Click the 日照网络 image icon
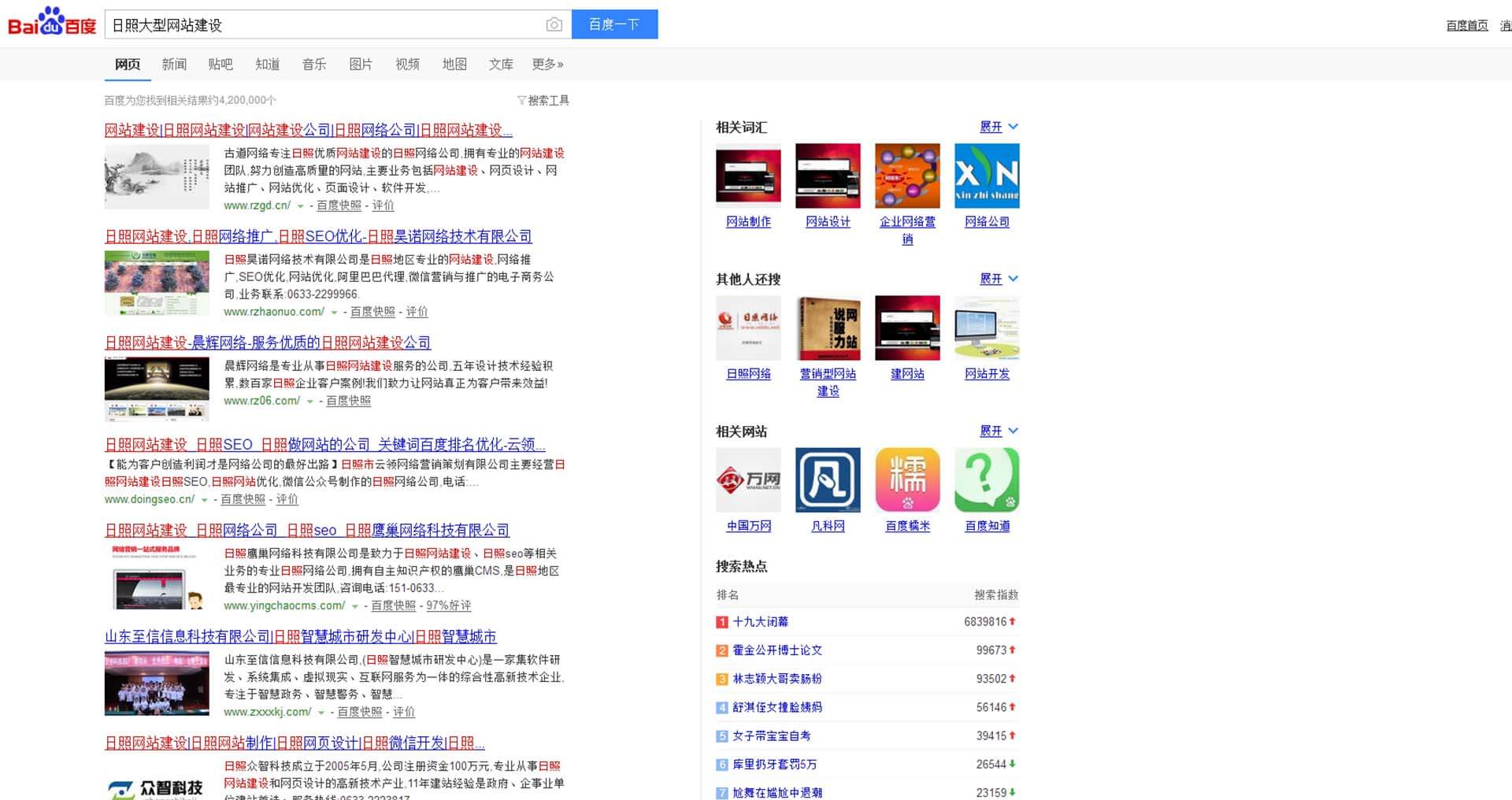The image size is (1512, 800). [x=748, y=328]
